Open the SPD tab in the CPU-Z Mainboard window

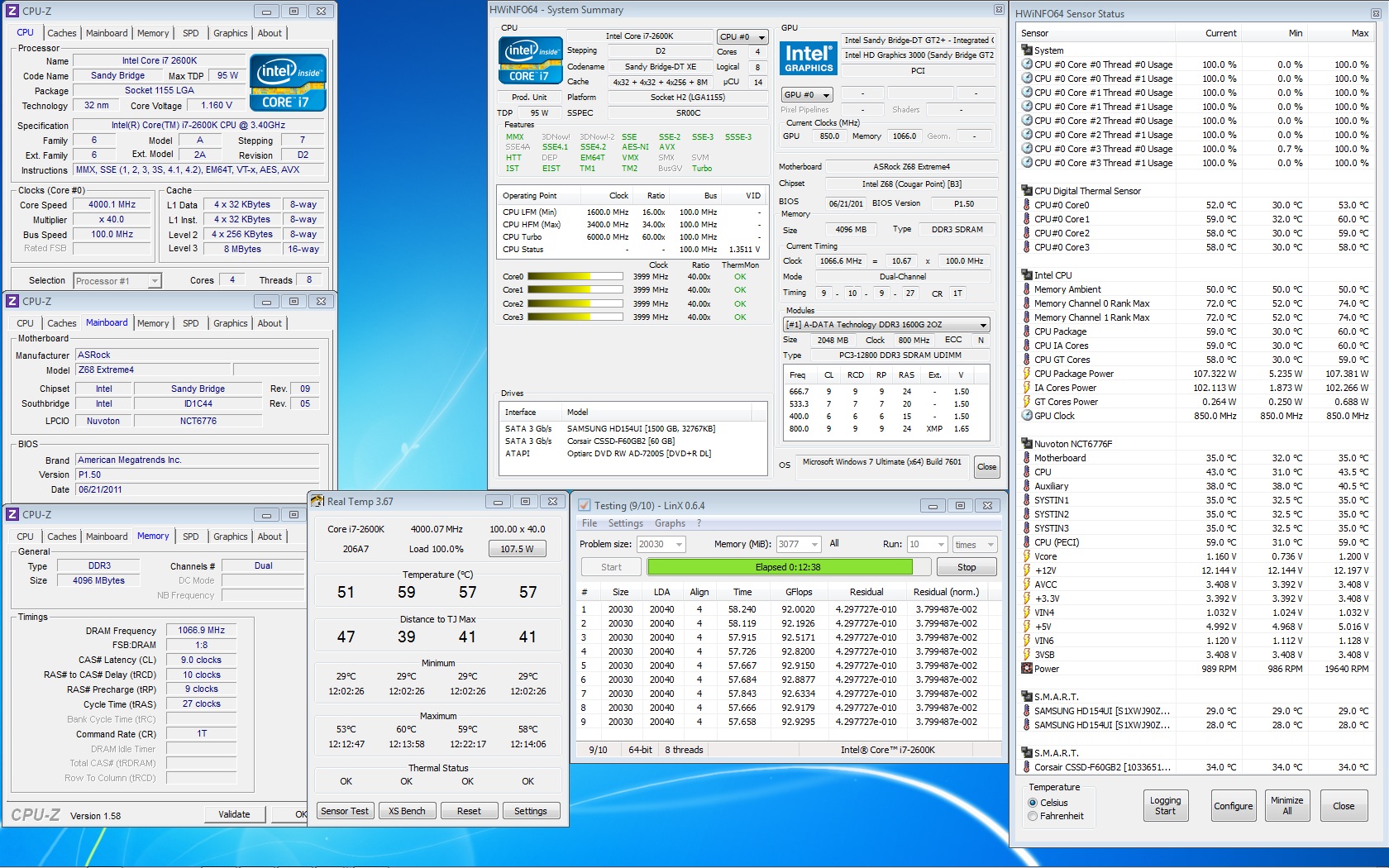click(x=191, y=323)
